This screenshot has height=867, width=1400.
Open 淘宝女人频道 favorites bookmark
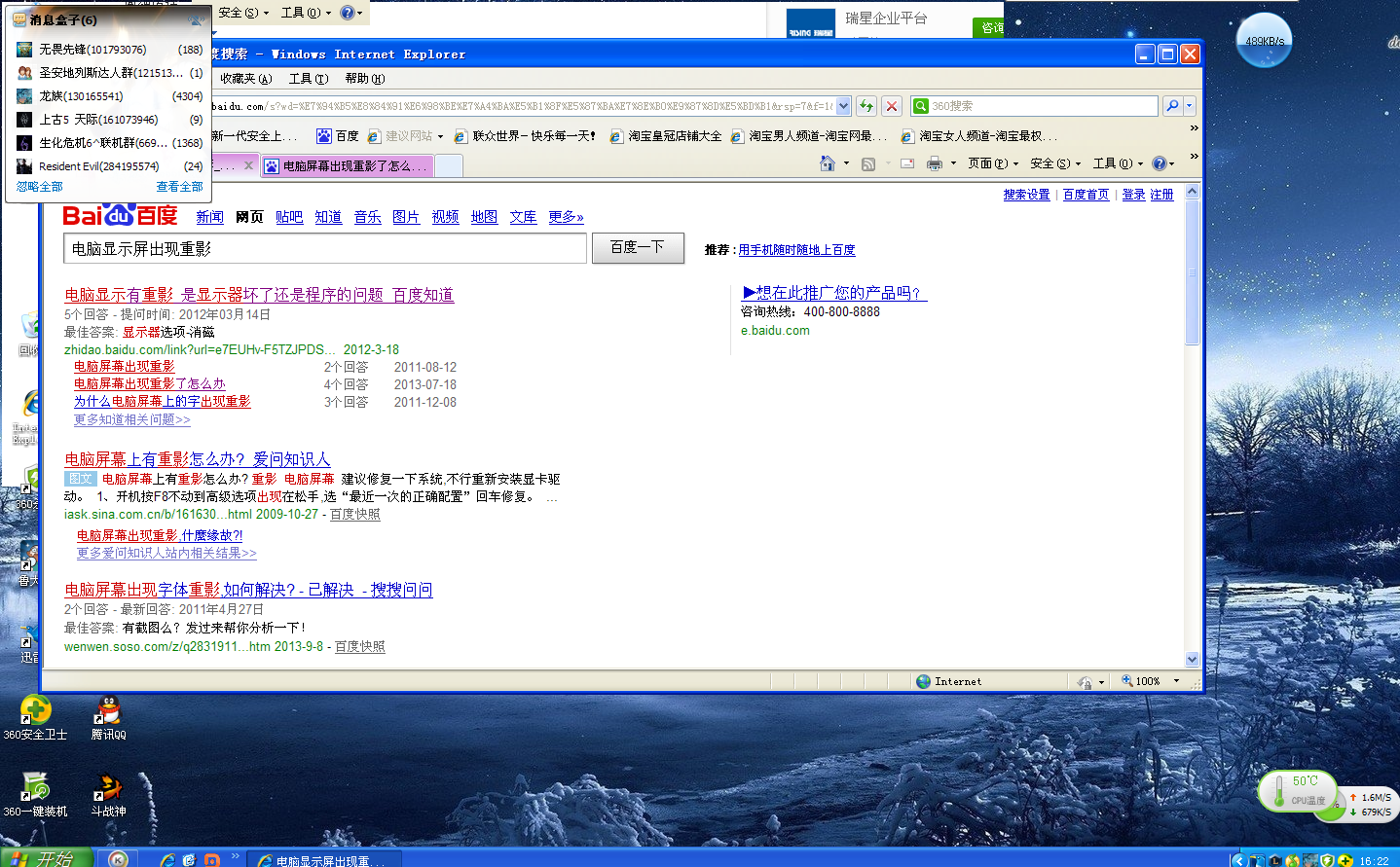click(x=978, y=136)
